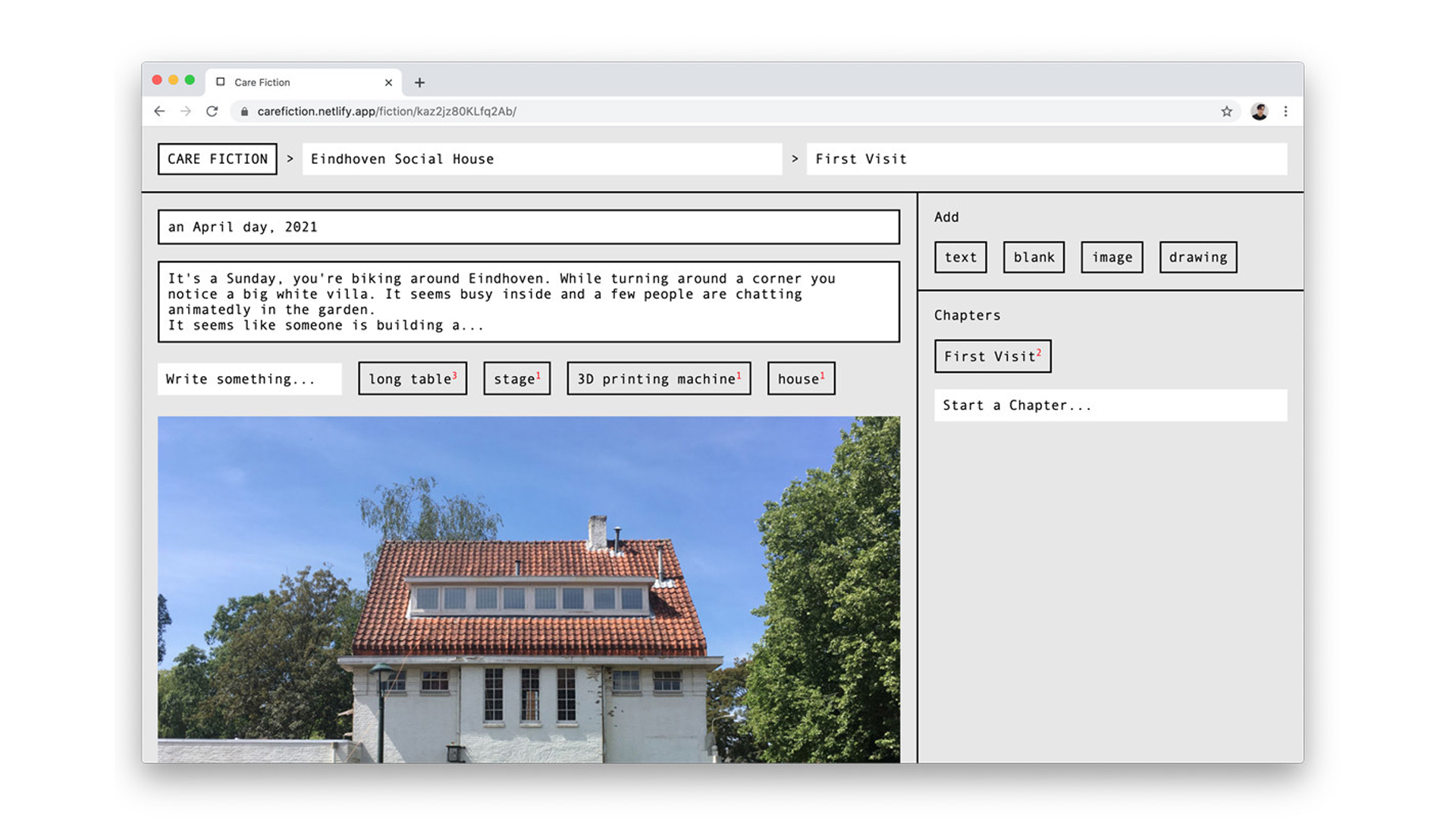This screenshot has width=1456, height=818.
Task: Add a drawing block
Action: pyautogui.click(x=1197, y=257)
